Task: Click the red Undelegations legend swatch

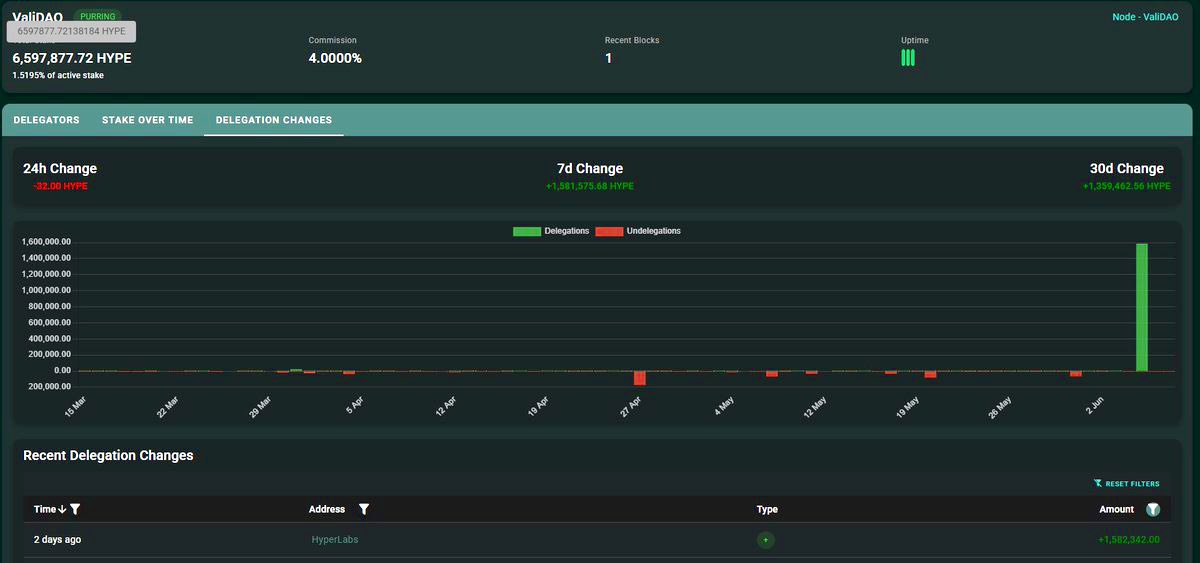Action: click(609, 231)
